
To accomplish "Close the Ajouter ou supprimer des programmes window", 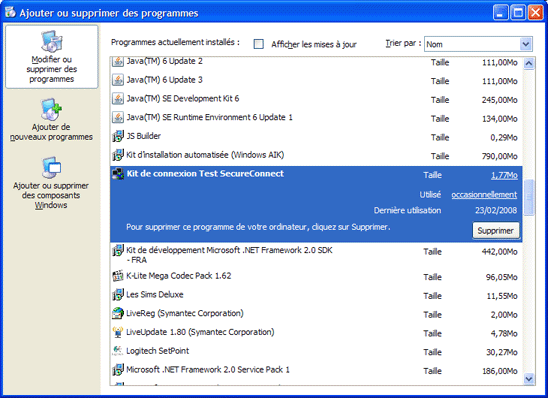I will (535, 13).
